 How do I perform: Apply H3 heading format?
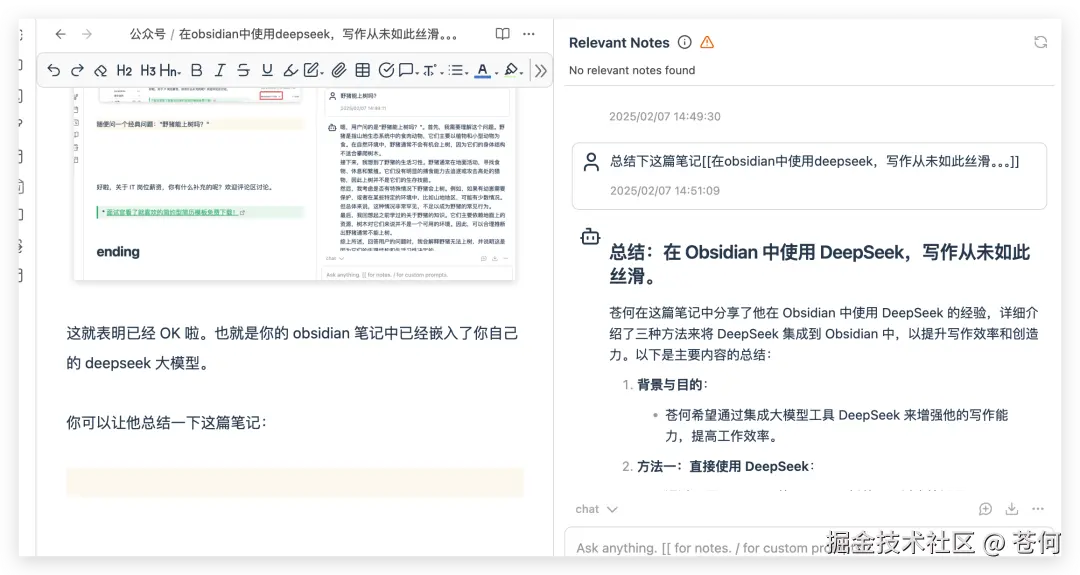(x=148, y=70)
